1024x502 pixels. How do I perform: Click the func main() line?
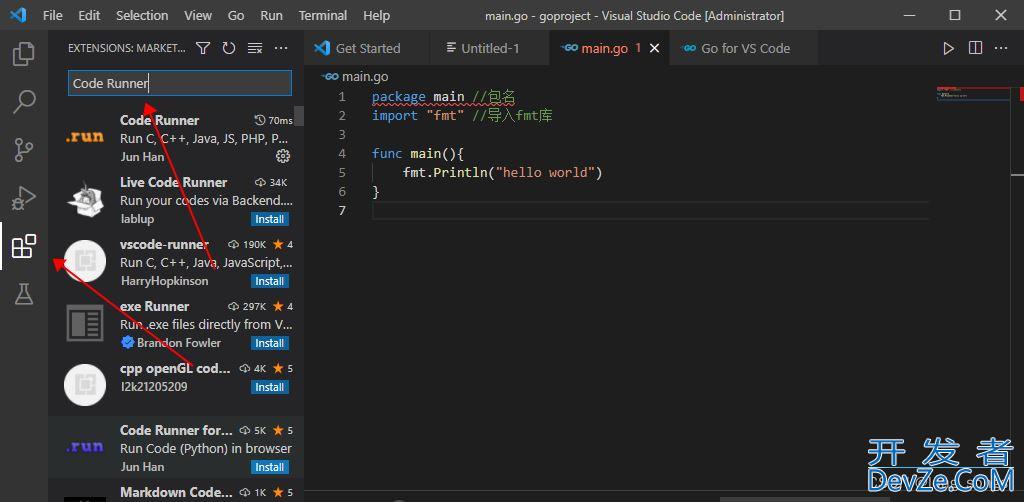pos(417,154)
